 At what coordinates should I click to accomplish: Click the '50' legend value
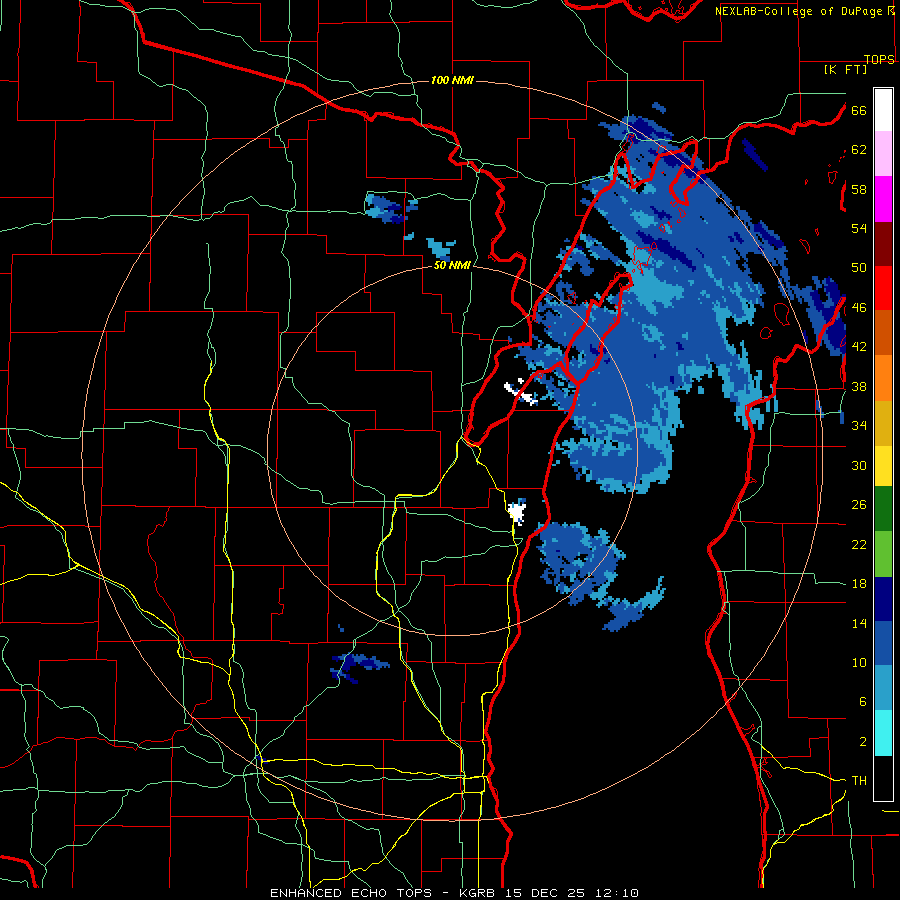[x=859, y=268]
